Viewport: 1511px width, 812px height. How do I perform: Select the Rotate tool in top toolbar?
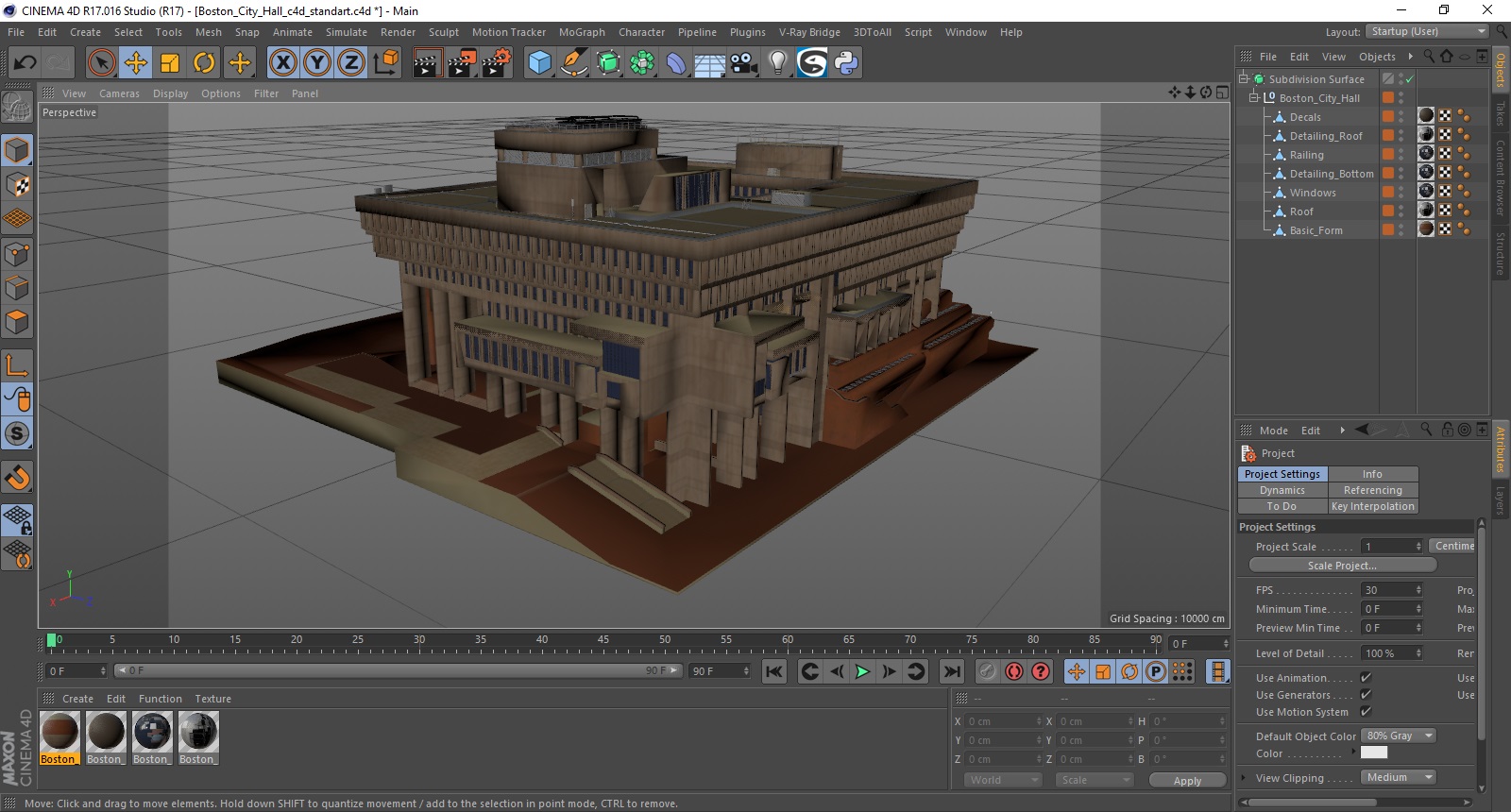point(204,63)
